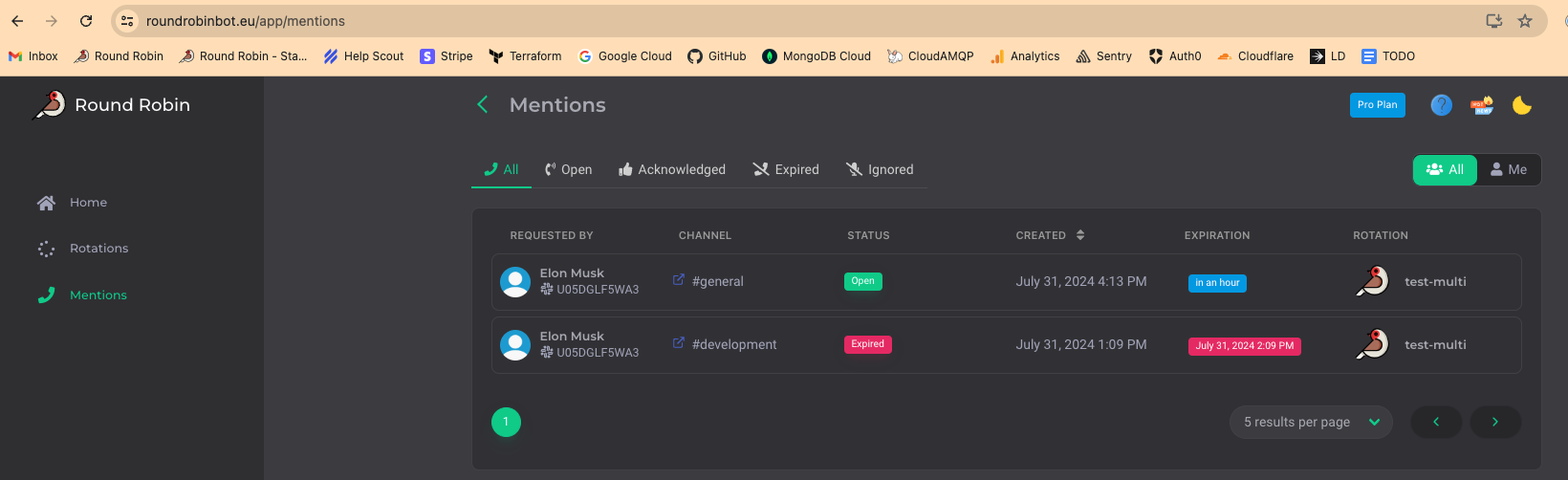Click the July 31, 2024 2:09 PM badge

click(1245, 346)
